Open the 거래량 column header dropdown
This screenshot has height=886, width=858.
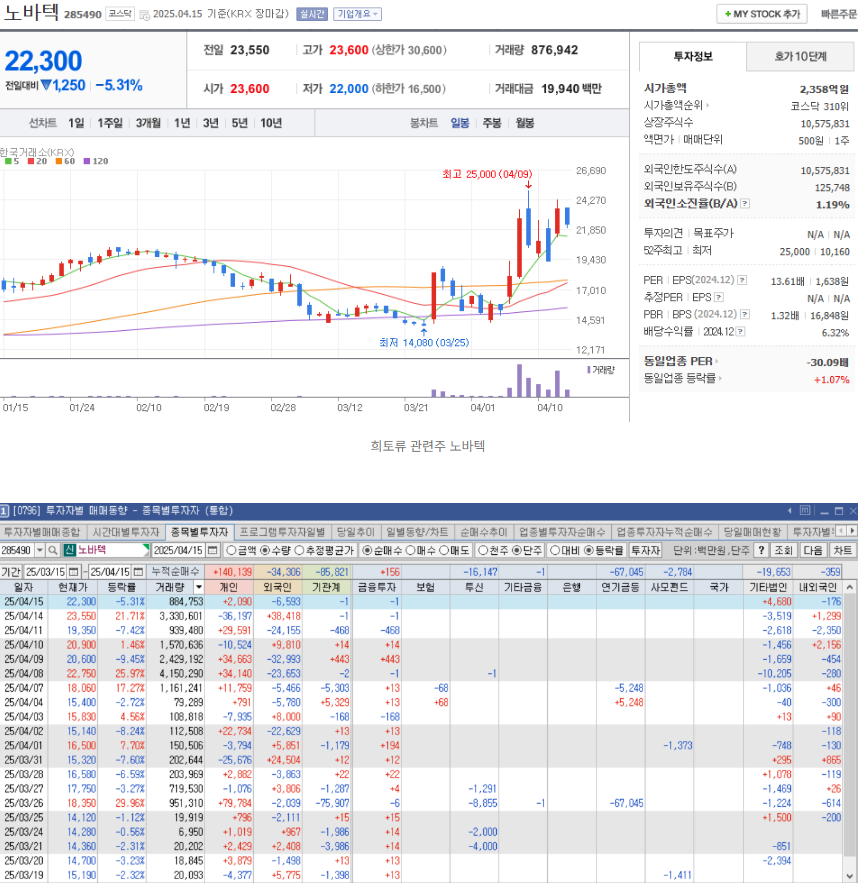[198, 588]
